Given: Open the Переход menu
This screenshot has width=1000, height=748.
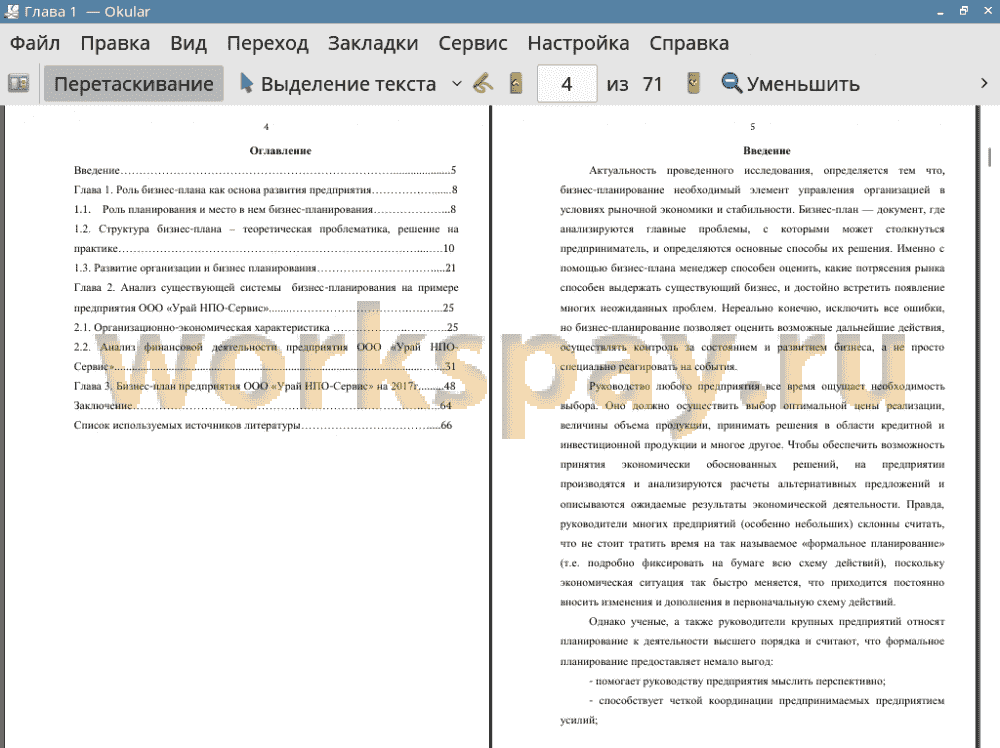Looking at the screenshot, I should click(268, 43).
